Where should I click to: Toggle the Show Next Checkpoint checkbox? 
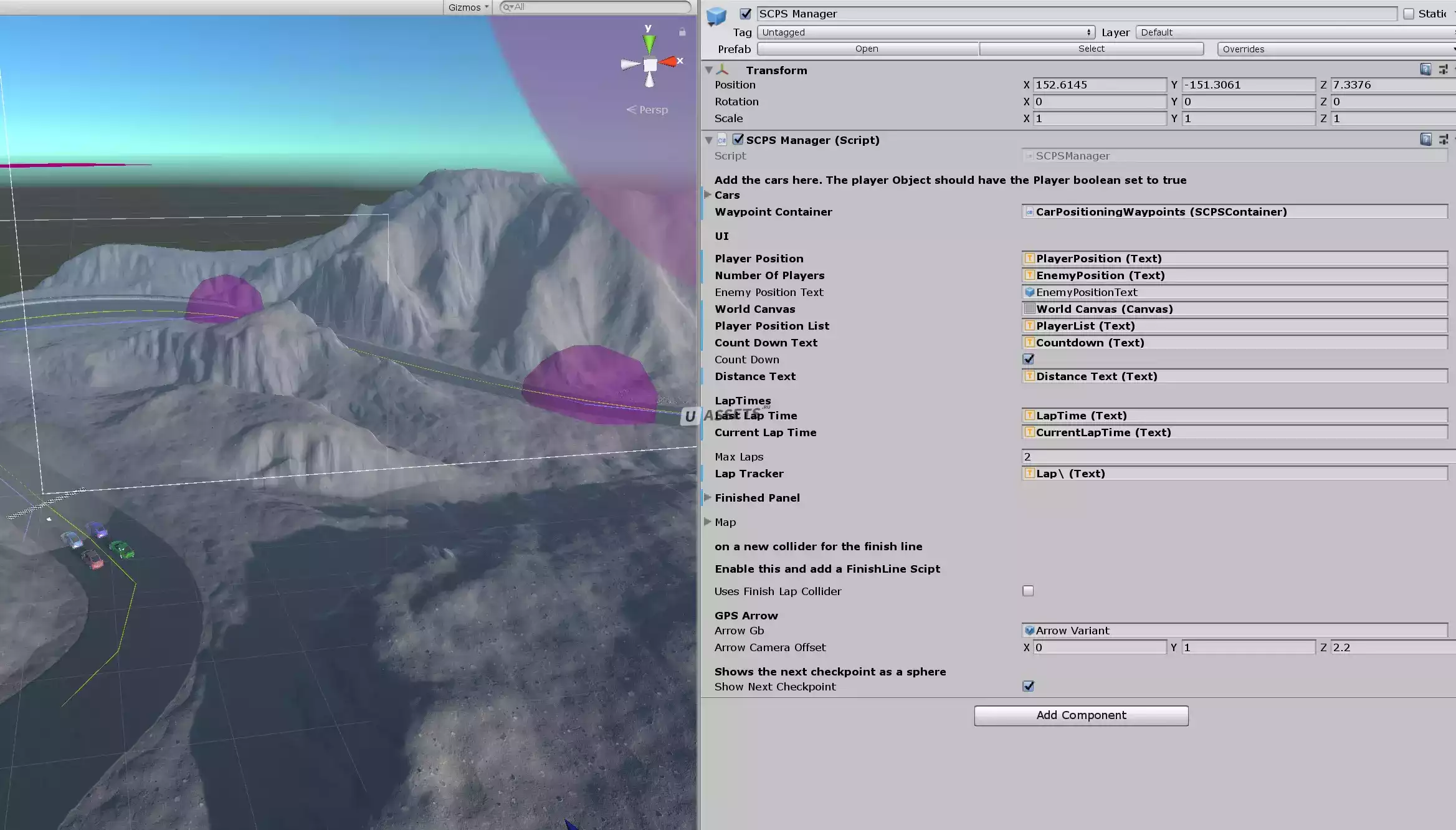[x=1028, y=686]
